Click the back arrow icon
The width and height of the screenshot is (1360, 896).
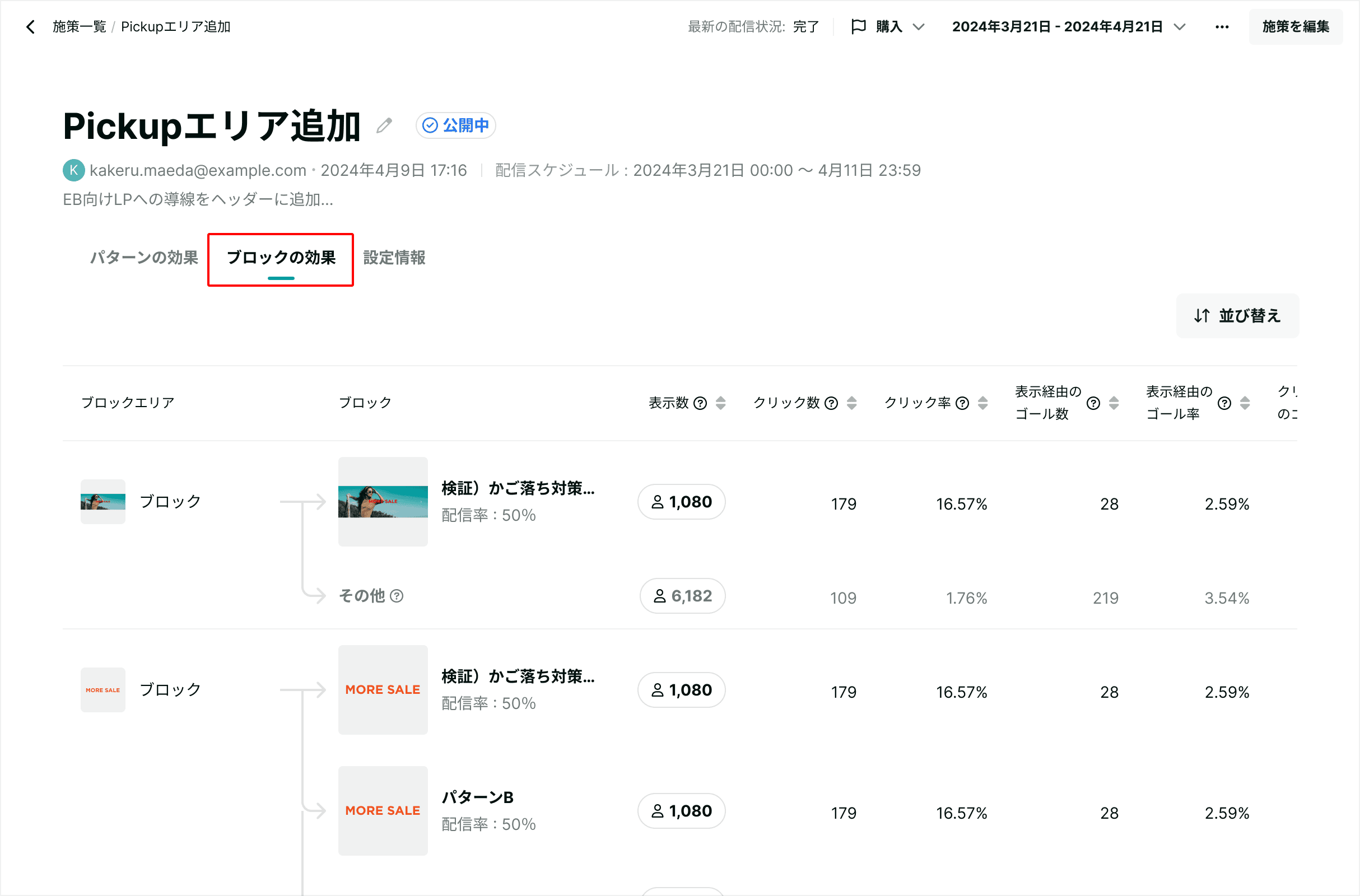tap(31, 27)
